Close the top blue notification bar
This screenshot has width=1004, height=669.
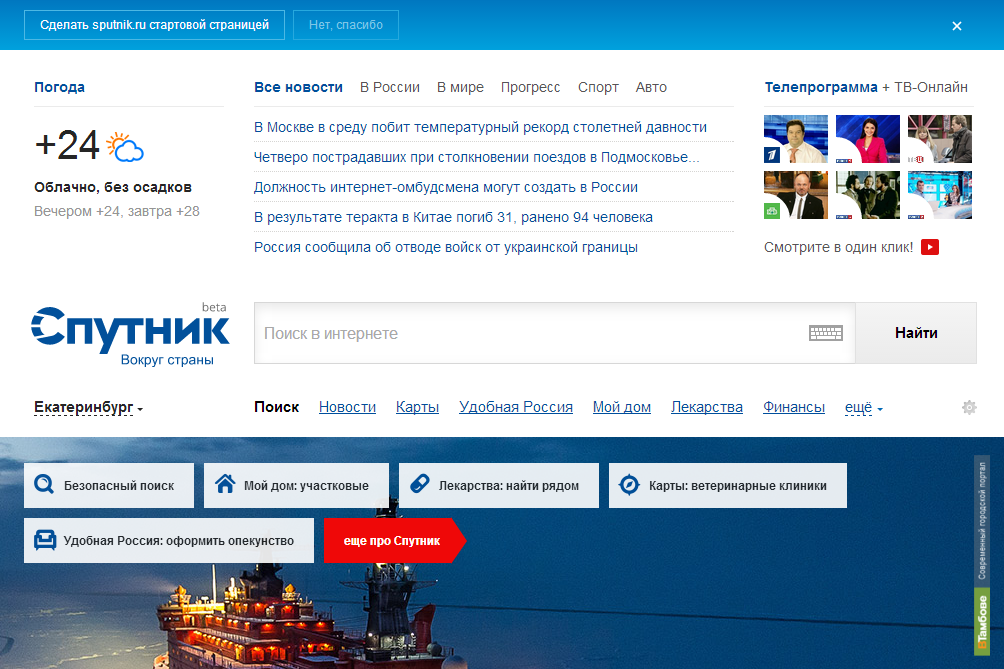click(x=956, y=26)
